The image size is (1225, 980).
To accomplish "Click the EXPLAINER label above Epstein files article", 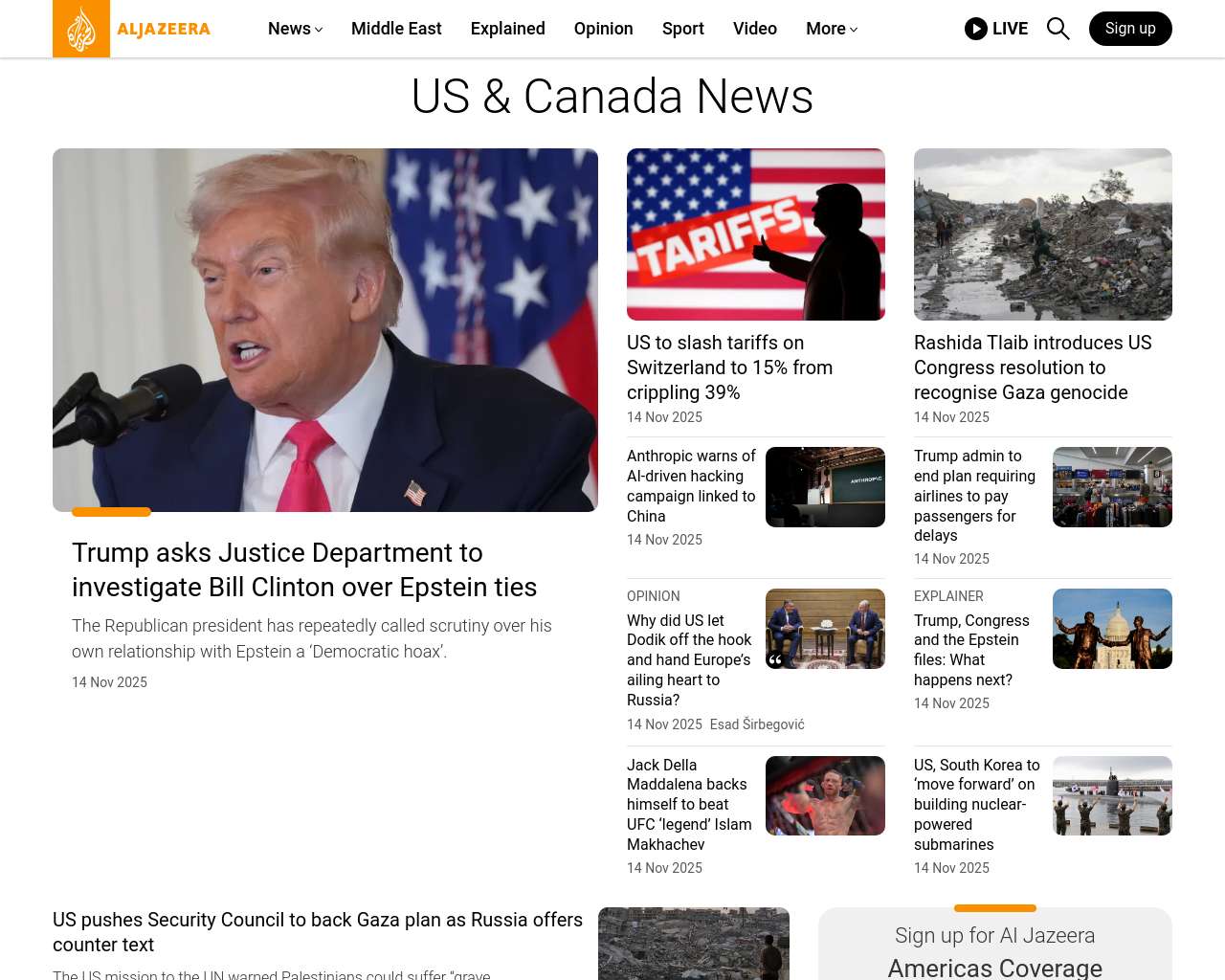I will (948, 596).
